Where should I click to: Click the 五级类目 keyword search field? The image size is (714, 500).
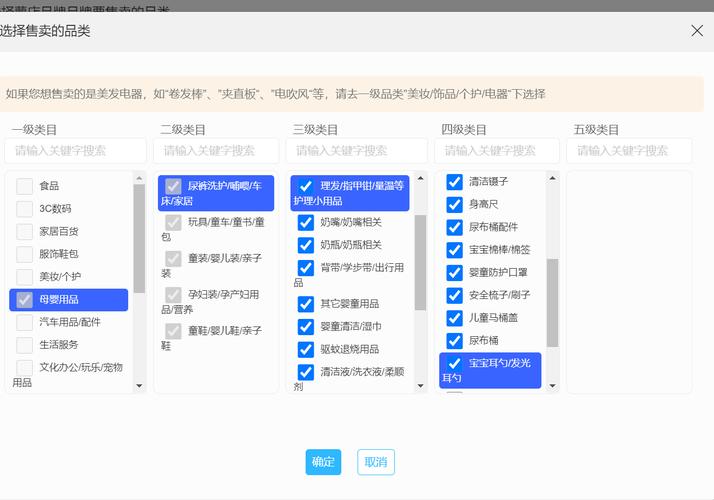tap(629, 151)
